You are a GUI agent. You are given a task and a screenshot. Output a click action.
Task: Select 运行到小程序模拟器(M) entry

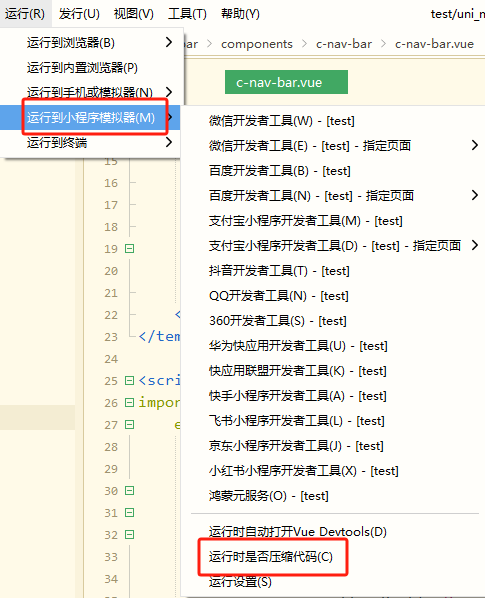coord(90,117)
